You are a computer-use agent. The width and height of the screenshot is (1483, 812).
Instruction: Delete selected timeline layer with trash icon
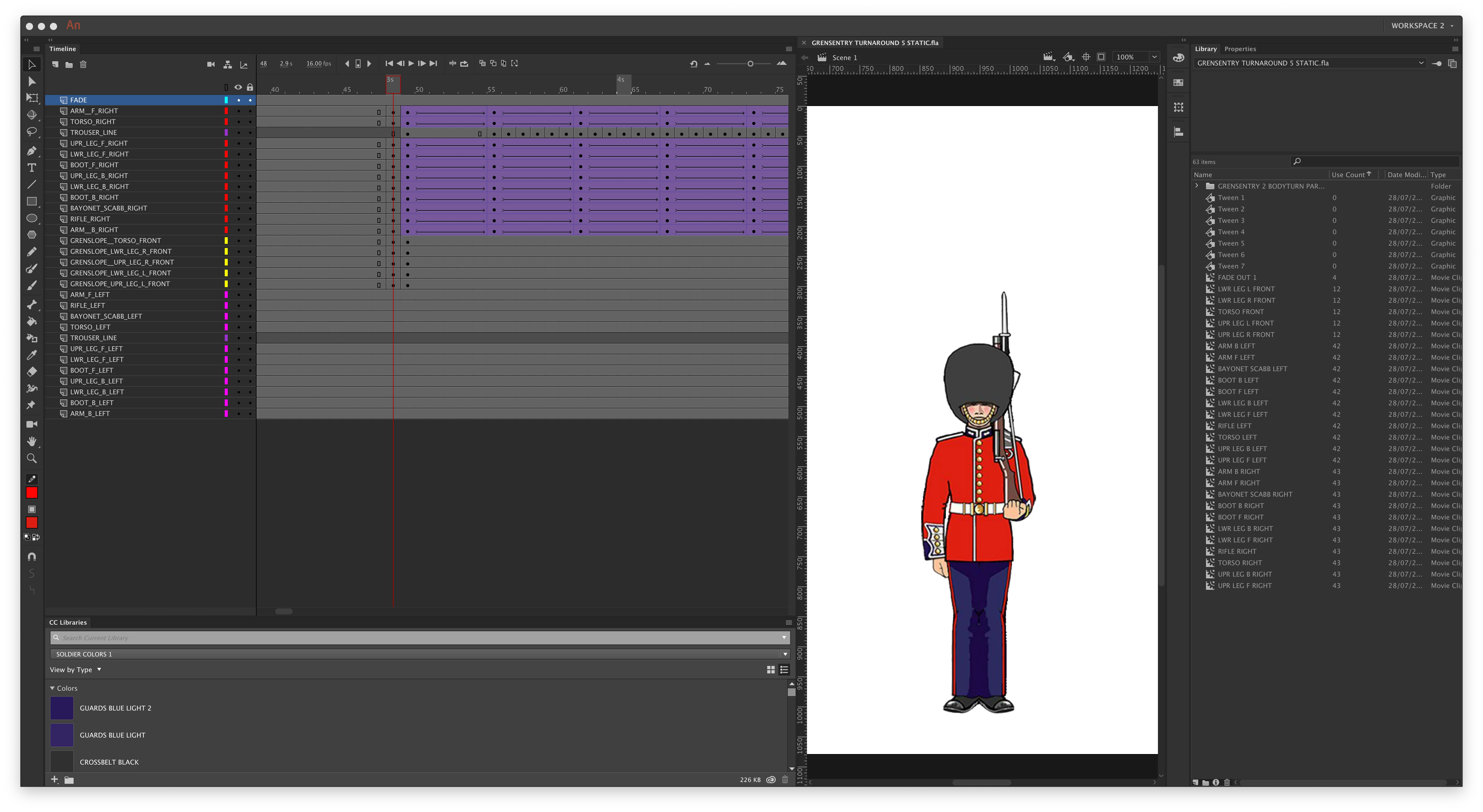[83, 65]
